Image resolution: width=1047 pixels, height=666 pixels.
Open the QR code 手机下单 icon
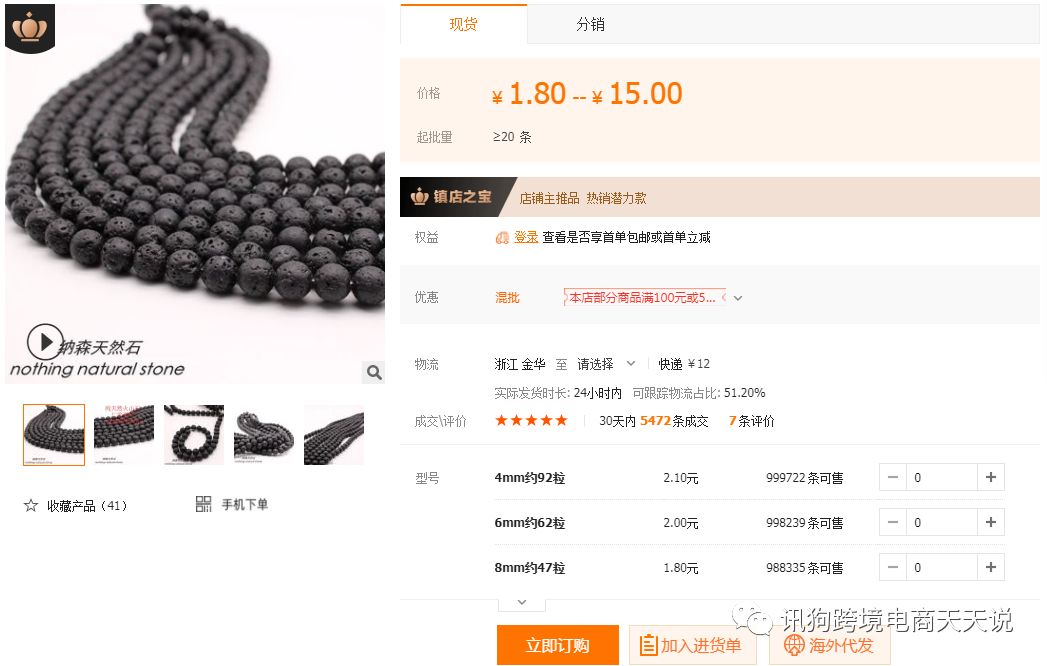(x=203, y=504)
